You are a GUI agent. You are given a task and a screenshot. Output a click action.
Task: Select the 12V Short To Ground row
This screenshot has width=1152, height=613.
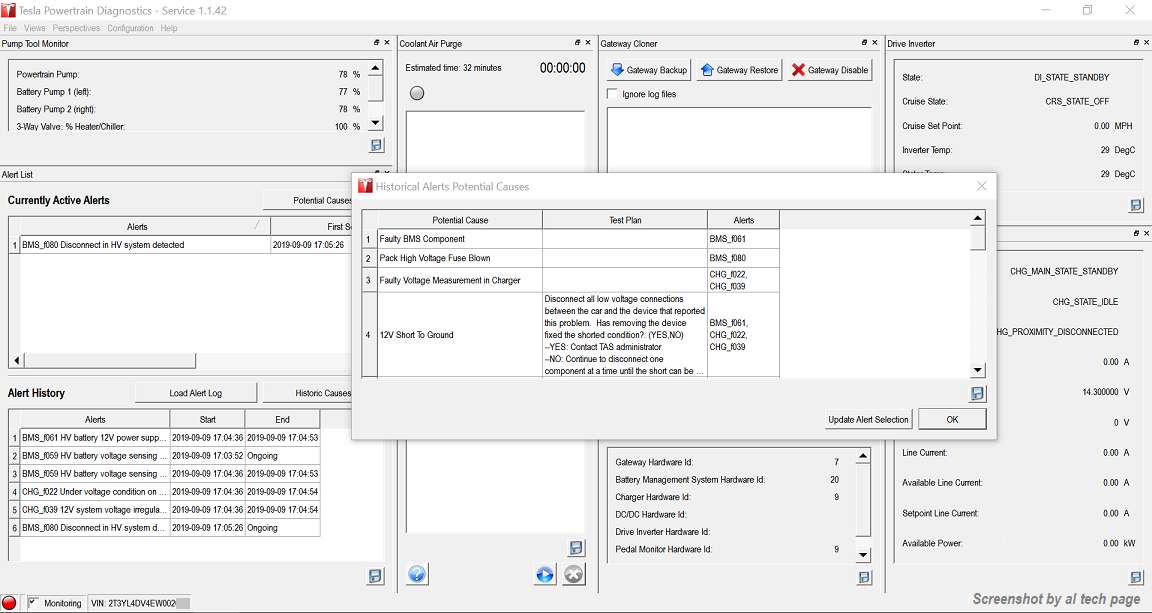tap(459, 335)
